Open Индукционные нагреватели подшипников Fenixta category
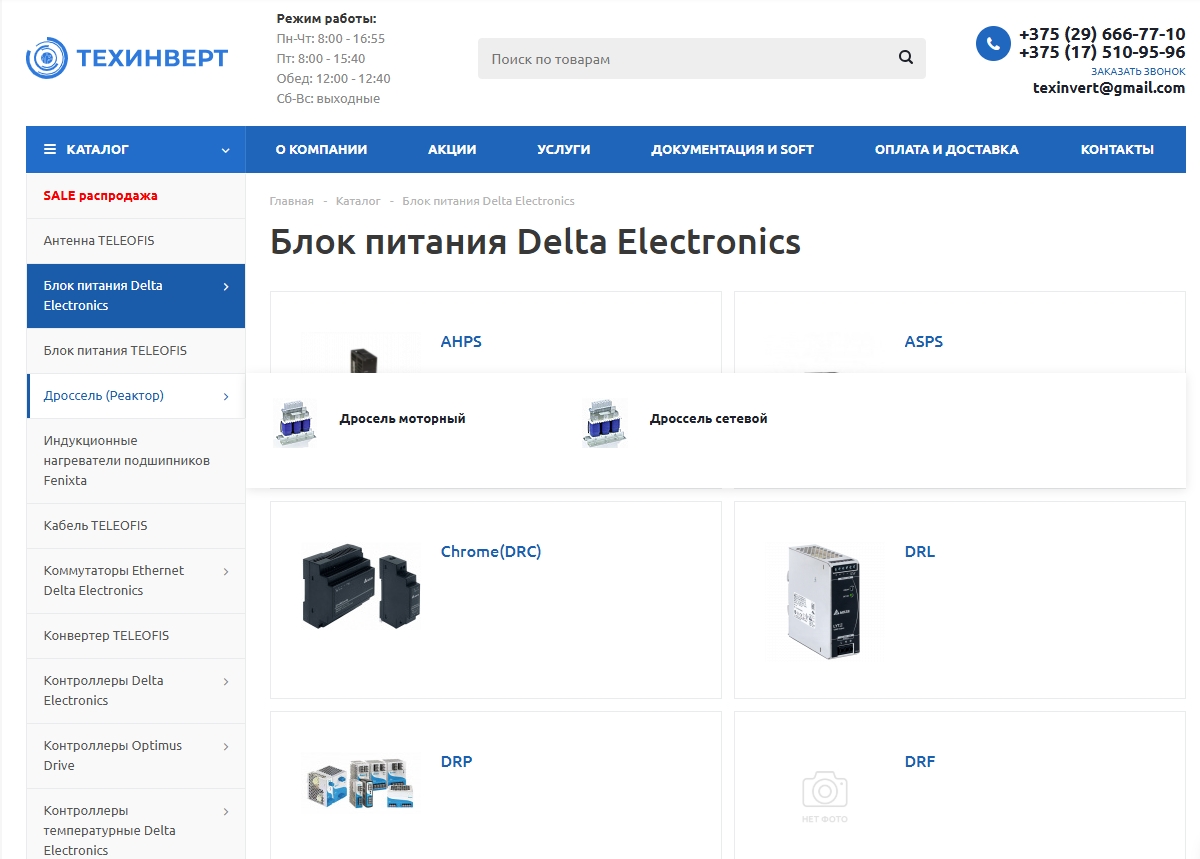The height and width of the screenshot is (859, 1200). click(127, 461)
